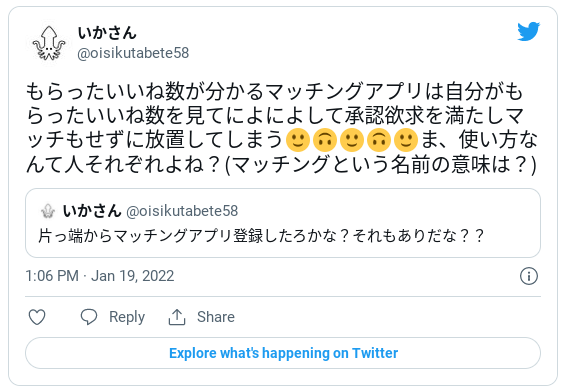This screenshot has width=564, height=391.
Task: Open the いかさん display name link
Action: pyautogui.click(x=107, y=33)
